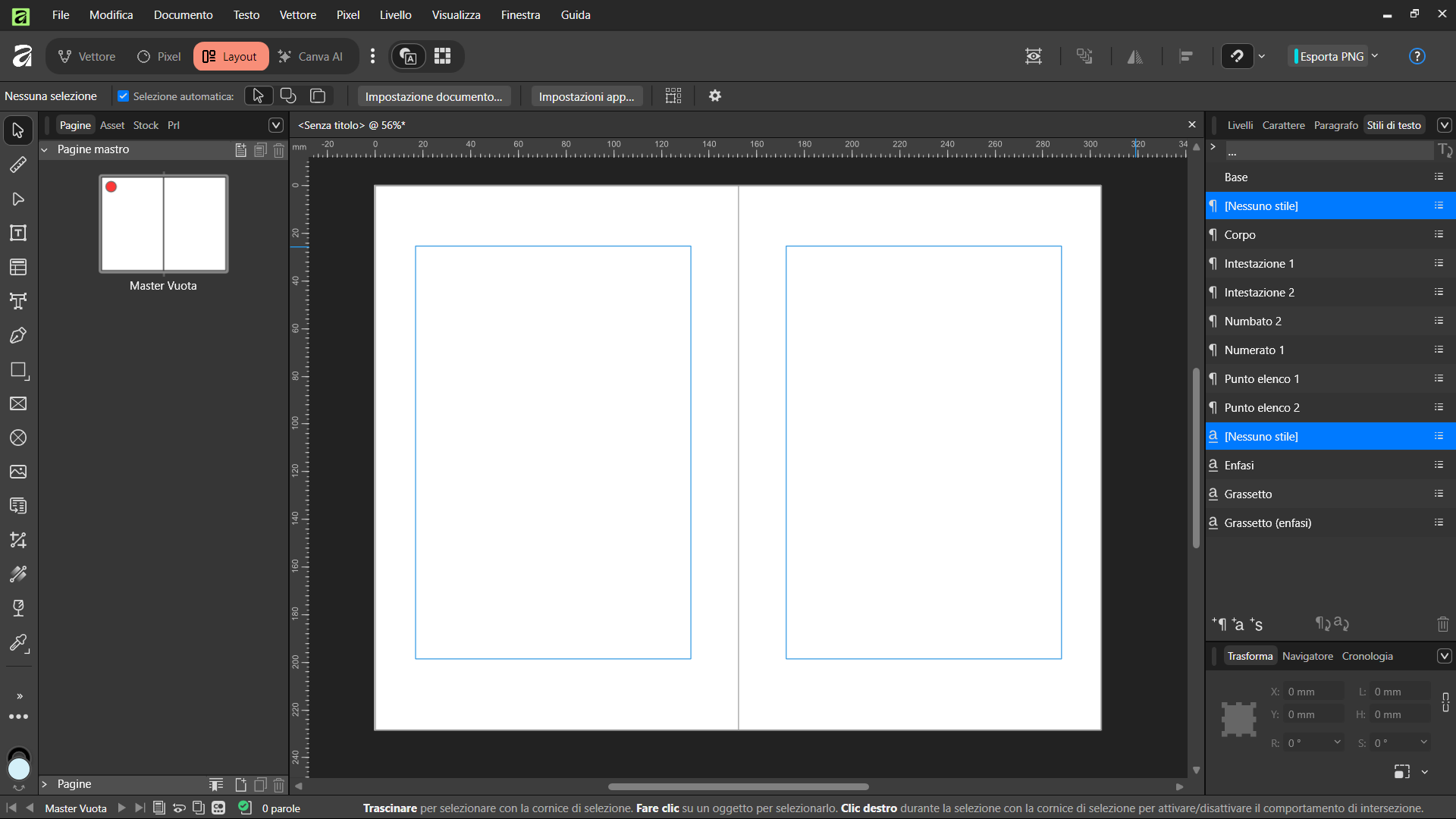Expand the hidden tools chevron in left toolbar
Screen dimensions: 1456x819
pyautogui.click(x=19, y=696)
